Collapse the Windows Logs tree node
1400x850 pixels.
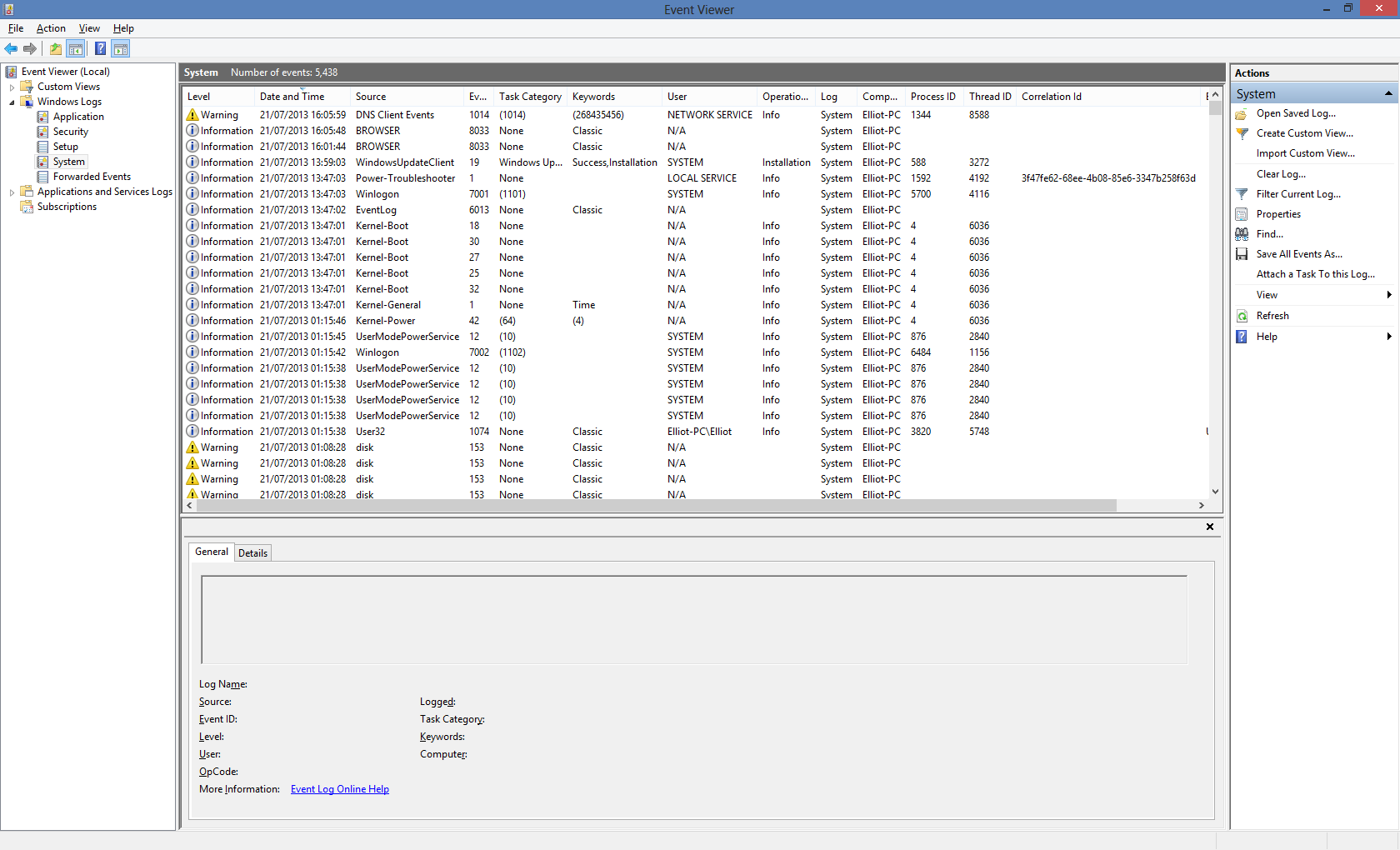pos(12,102)
